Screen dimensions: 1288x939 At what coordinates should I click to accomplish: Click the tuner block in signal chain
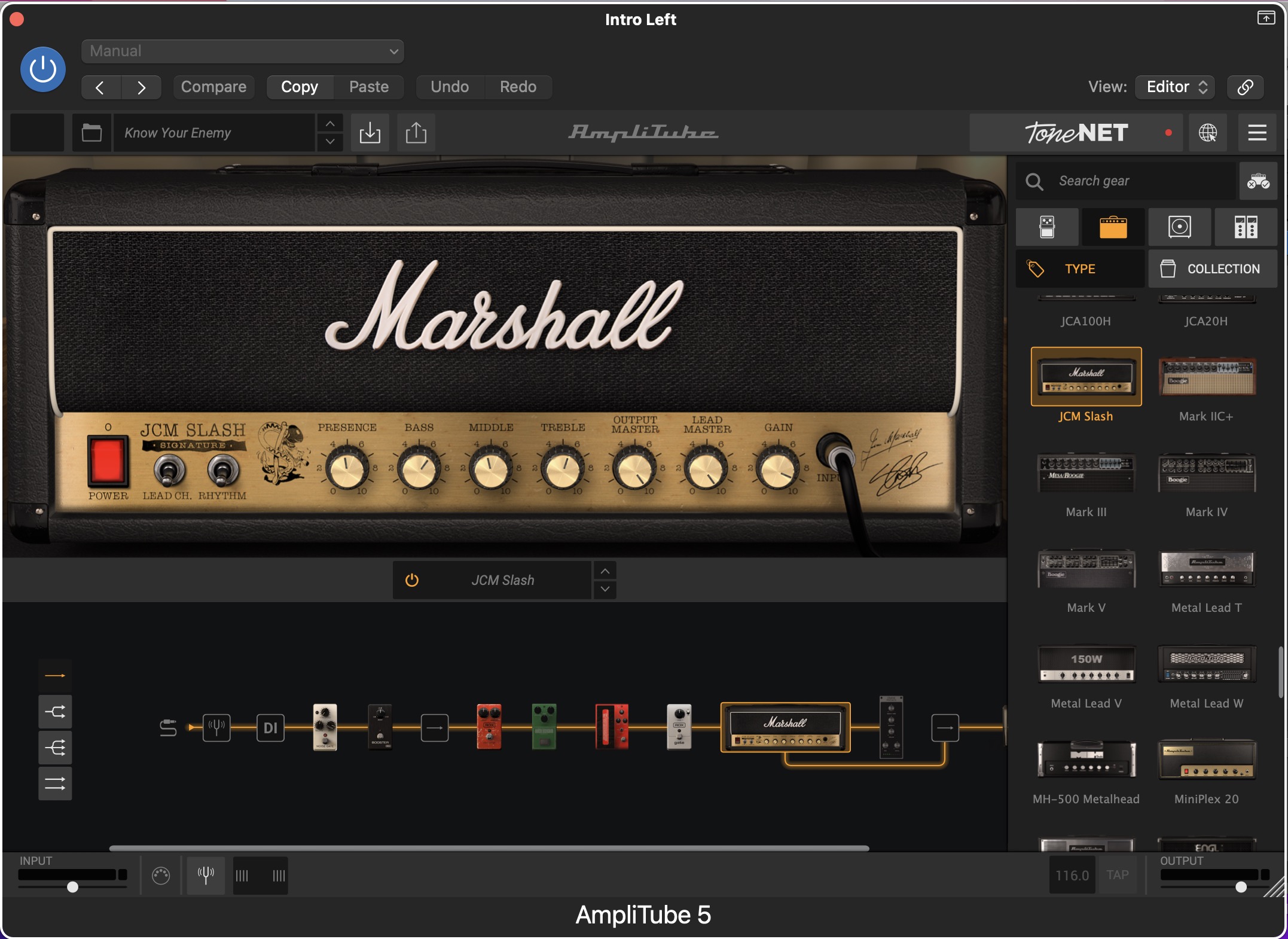(216, 728)
